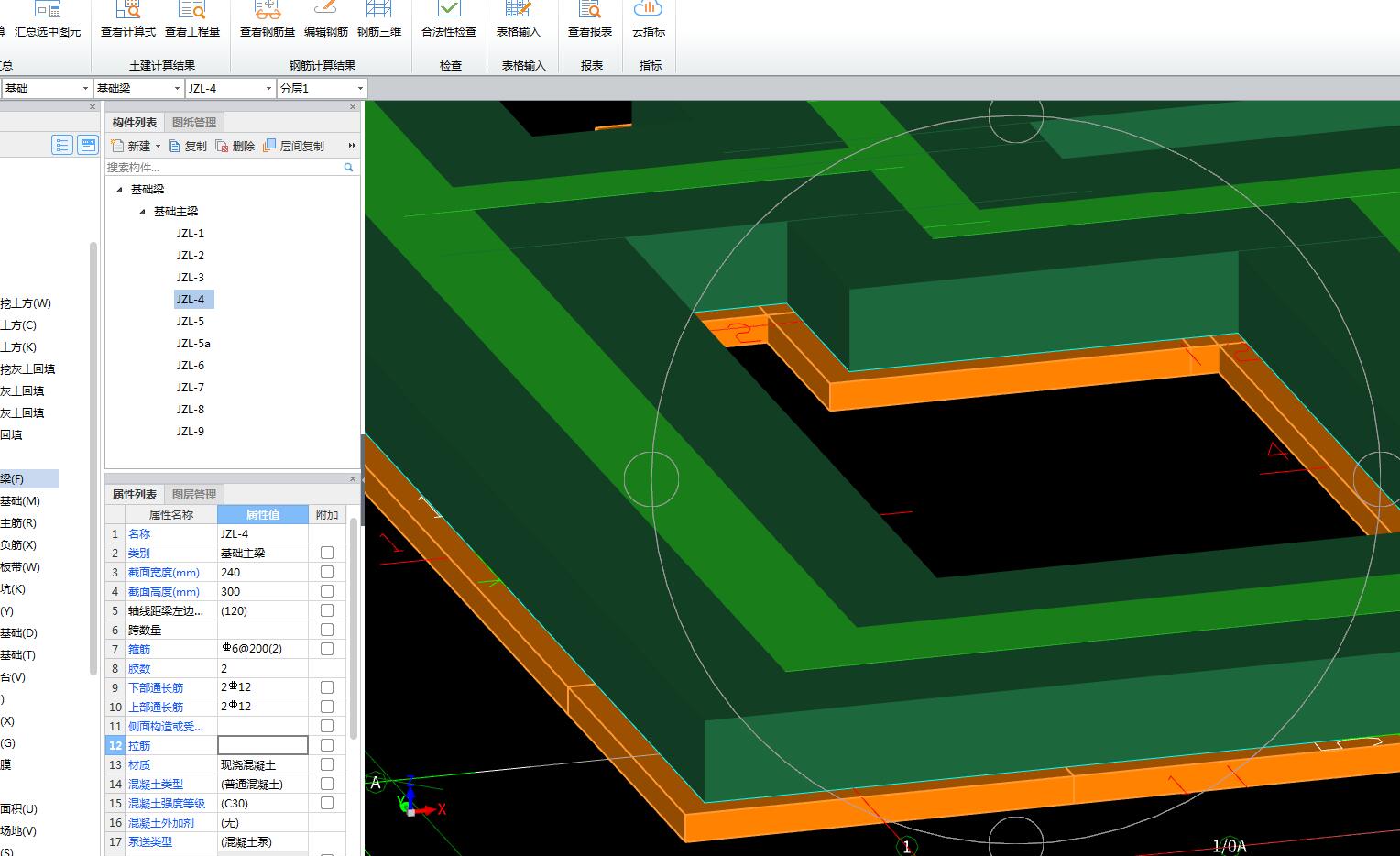The height and width of the screenshot is (856, 1400).
Task: Toggle 附加 checkbox for 跨数量 row
Action: coord(327,630)
